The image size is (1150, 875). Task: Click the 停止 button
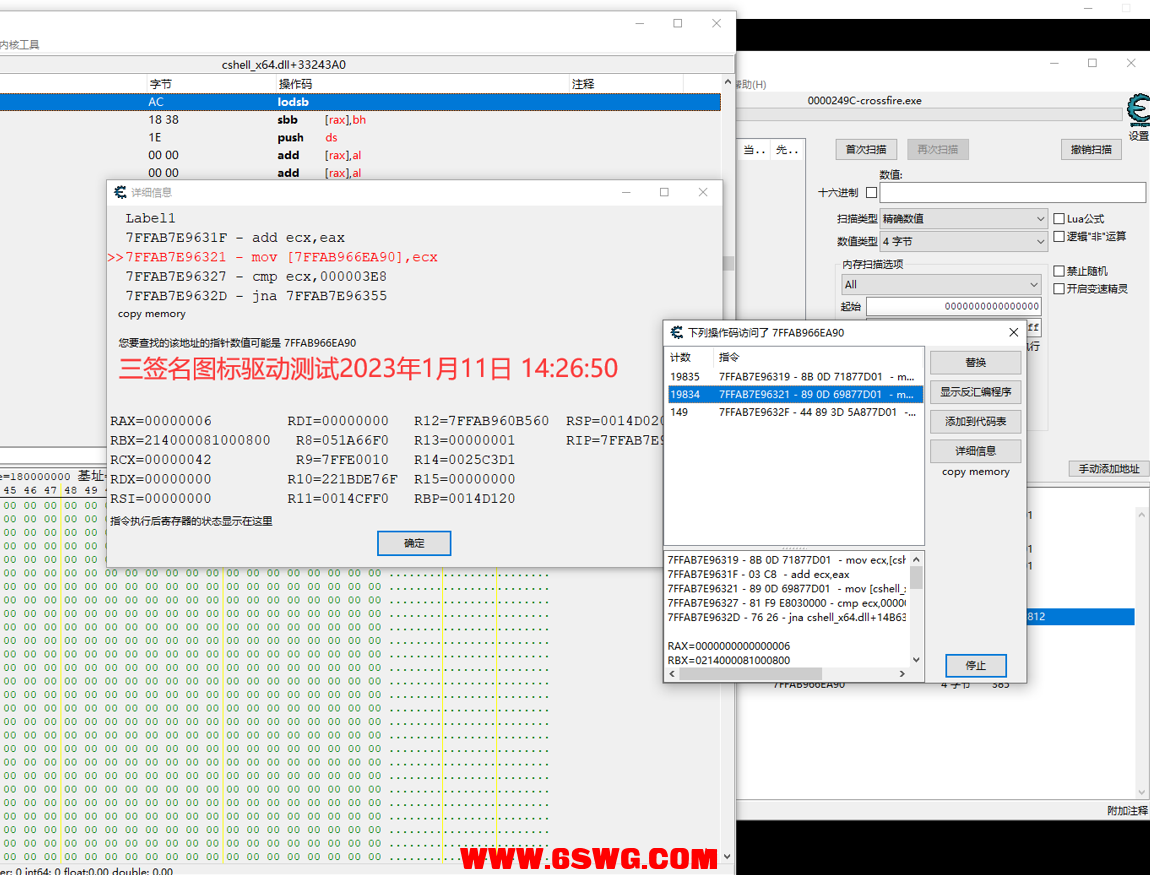coord(975,665)
